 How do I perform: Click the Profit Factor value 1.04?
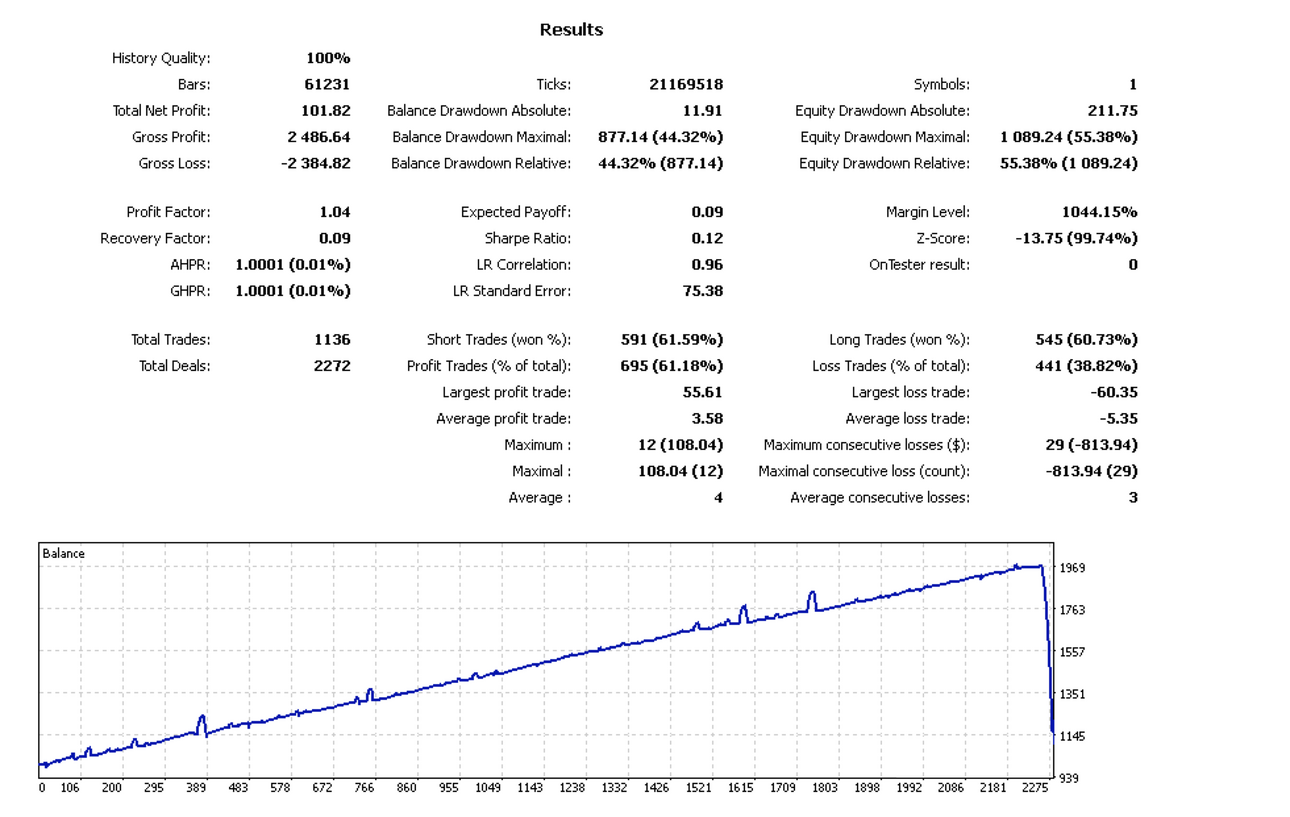point(334,212)
